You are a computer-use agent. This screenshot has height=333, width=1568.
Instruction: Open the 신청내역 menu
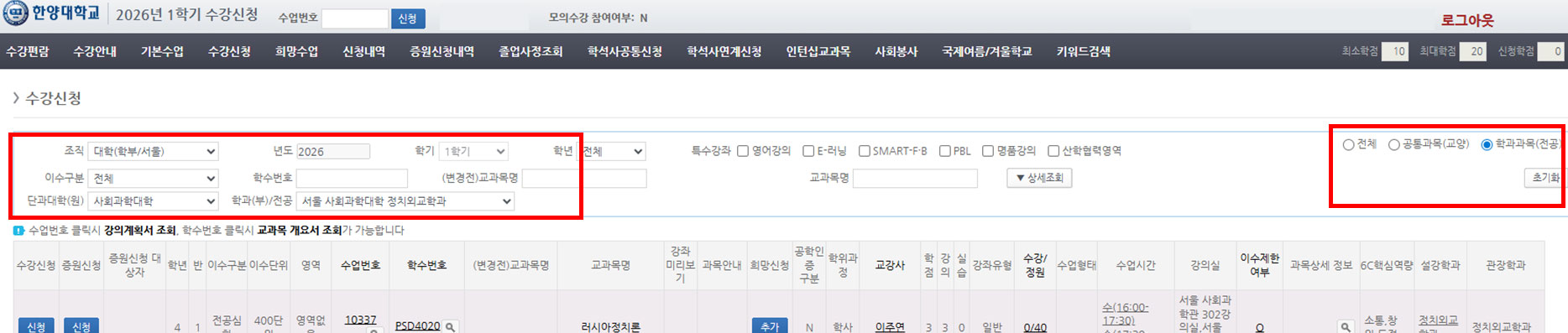click(363, 52)
